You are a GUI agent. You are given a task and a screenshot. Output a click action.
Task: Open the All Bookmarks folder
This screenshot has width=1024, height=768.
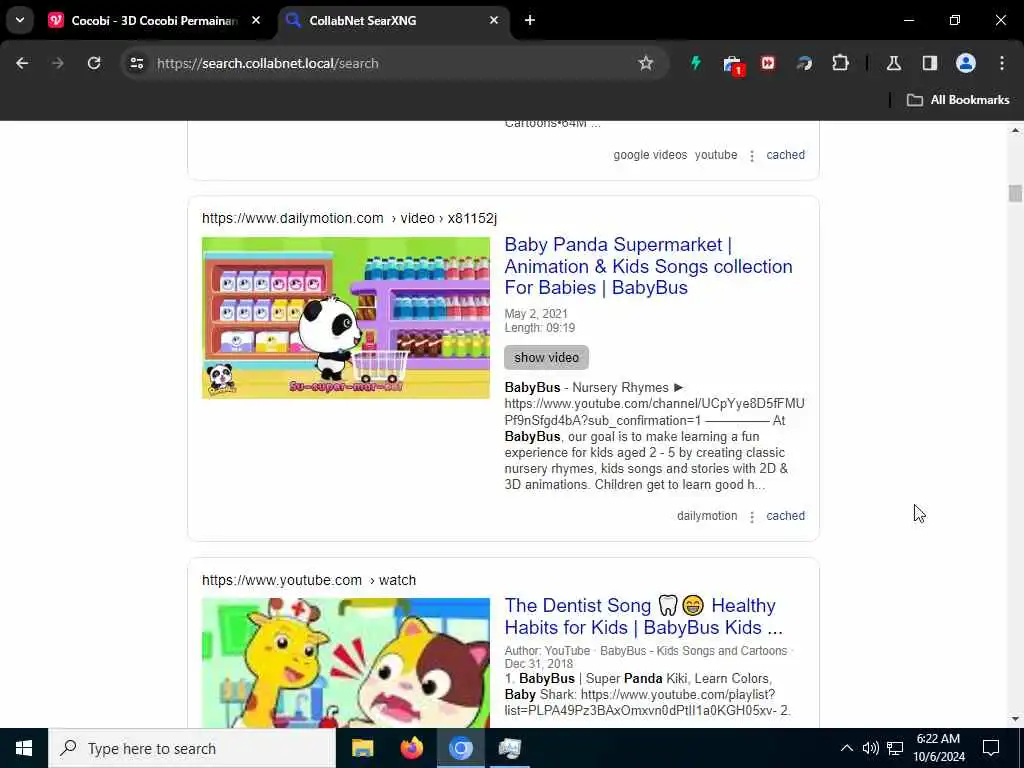[958, 100]
